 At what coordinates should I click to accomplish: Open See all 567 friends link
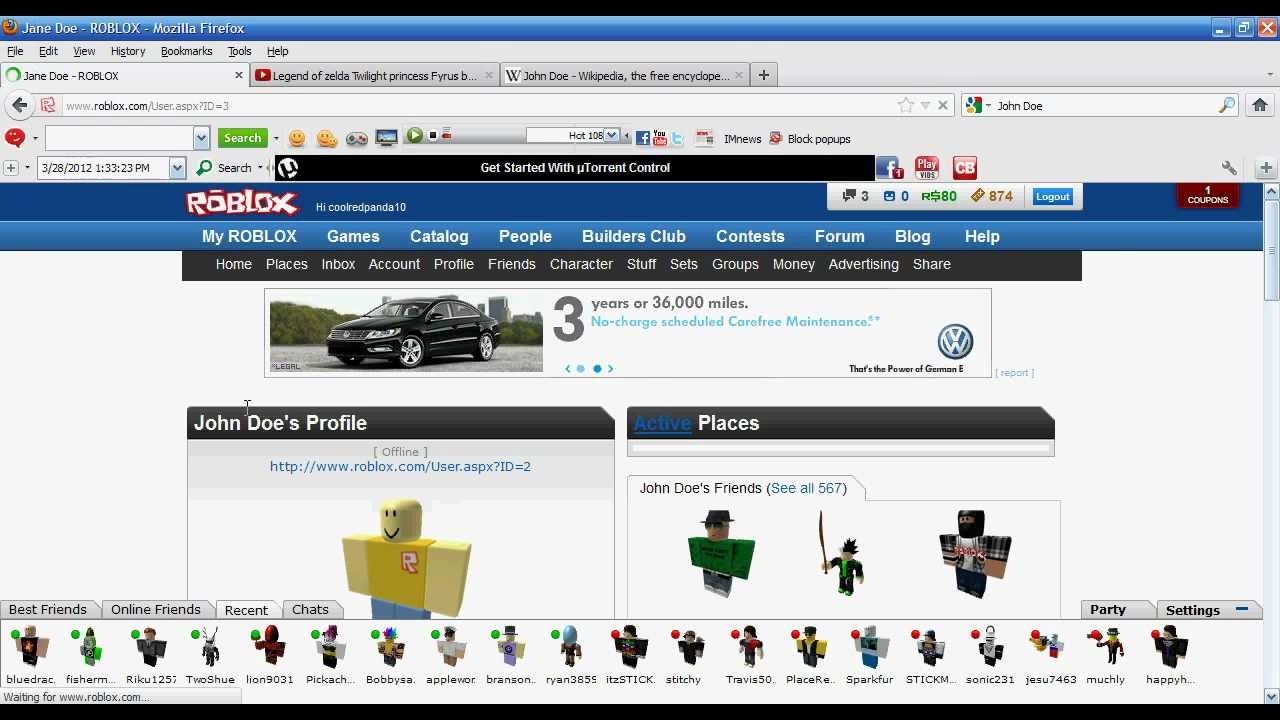pyautogui.click(x=807, y=488)
